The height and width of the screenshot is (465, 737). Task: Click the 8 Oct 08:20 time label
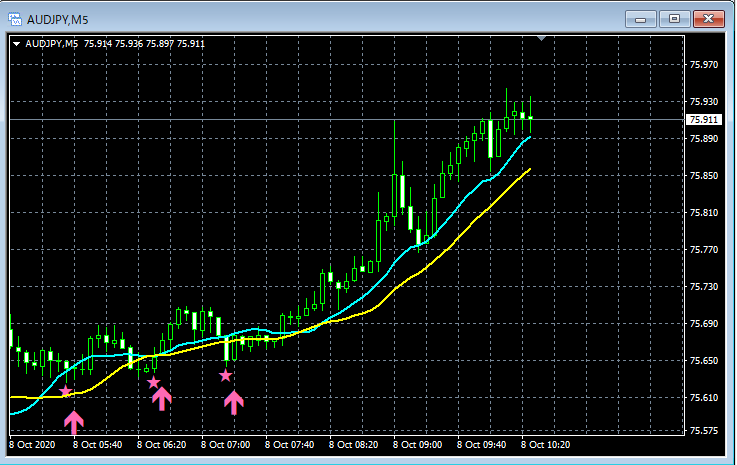353,444
